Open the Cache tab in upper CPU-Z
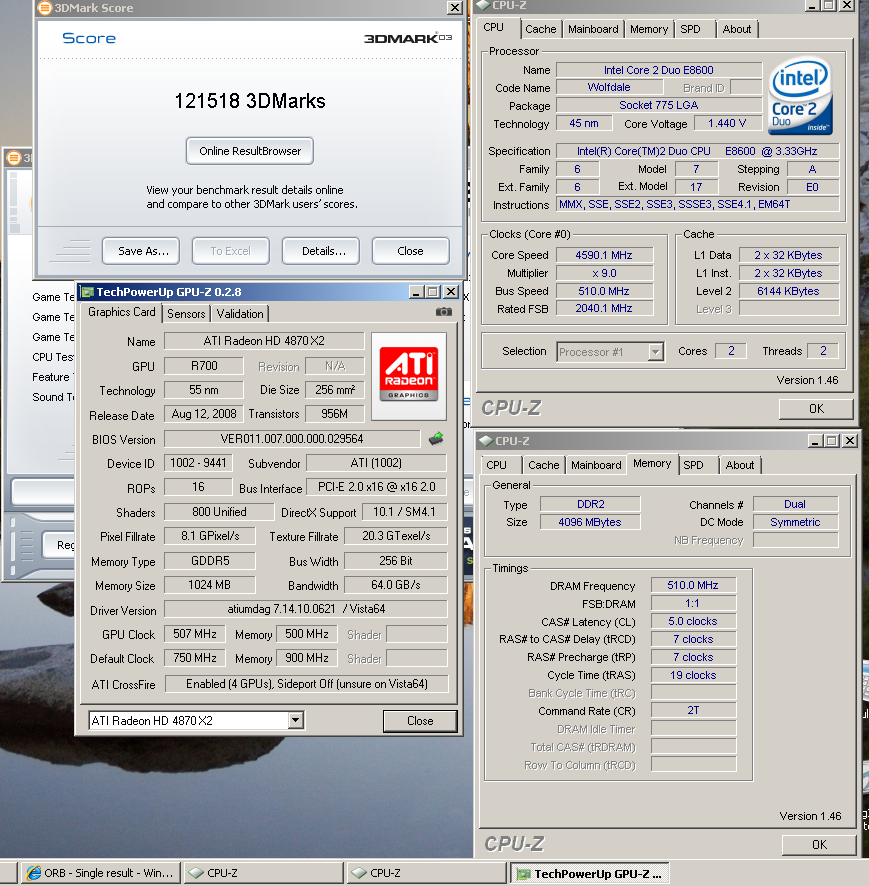 (x=540, y=29)
